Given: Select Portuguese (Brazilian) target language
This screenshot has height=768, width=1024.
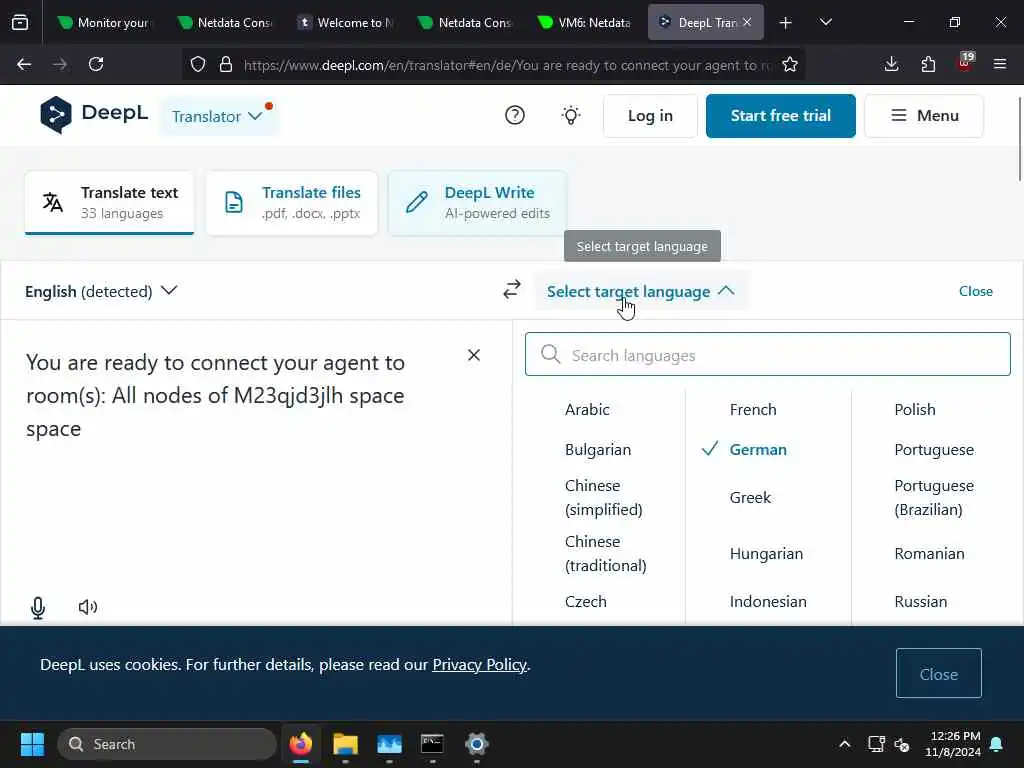Looking at the screenshot, I should click(934, 498).
